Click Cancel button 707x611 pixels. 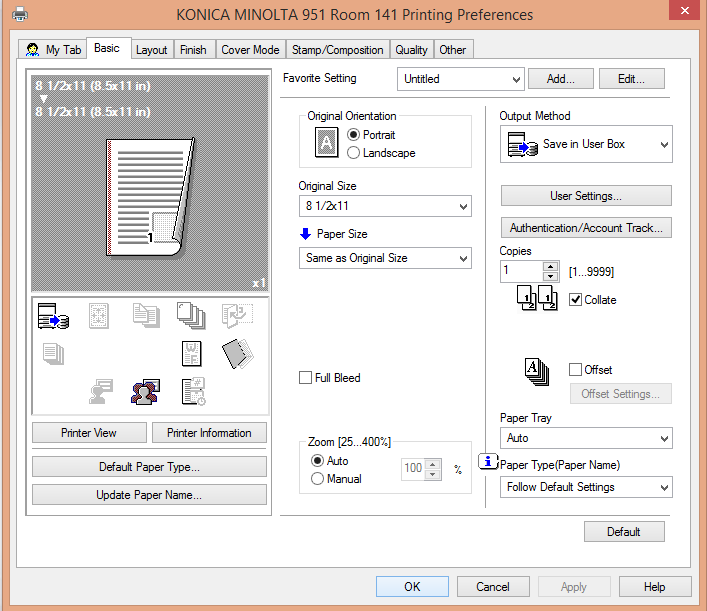[x=493, y=587]
